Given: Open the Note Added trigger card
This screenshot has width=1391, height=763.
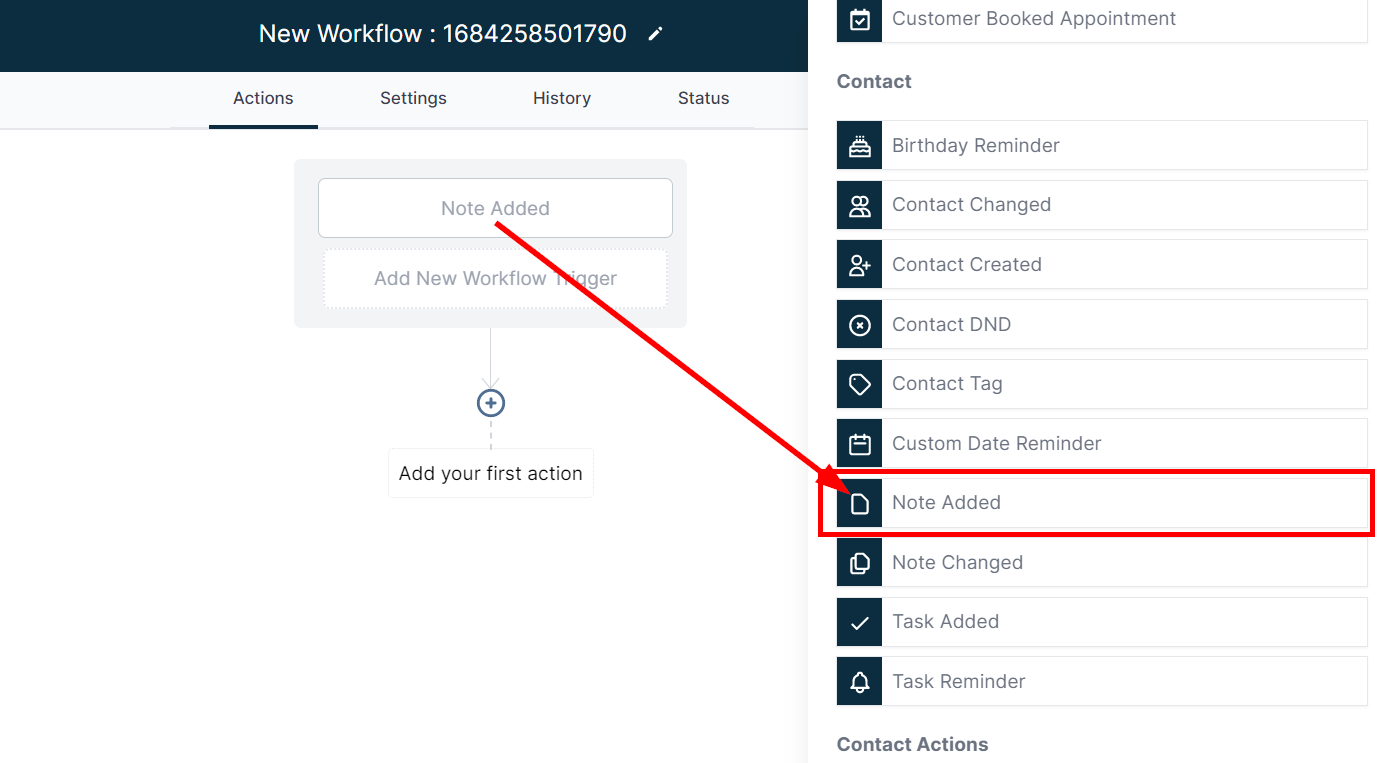Looking at the screenshot, I should pyautogui.click(x=495, y=208).
